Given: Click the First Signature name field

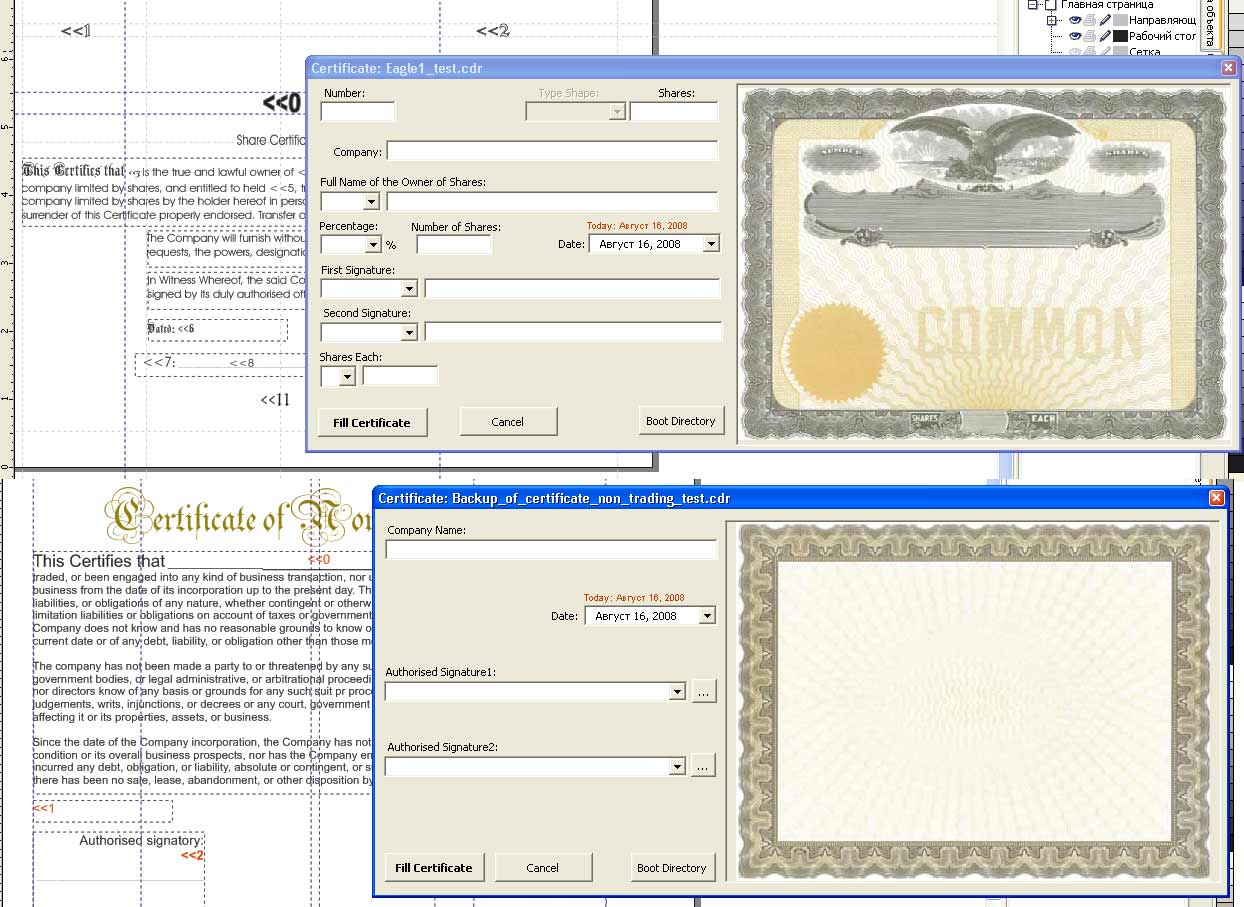Looking at the screenshot, I should (x=572, y=289).
